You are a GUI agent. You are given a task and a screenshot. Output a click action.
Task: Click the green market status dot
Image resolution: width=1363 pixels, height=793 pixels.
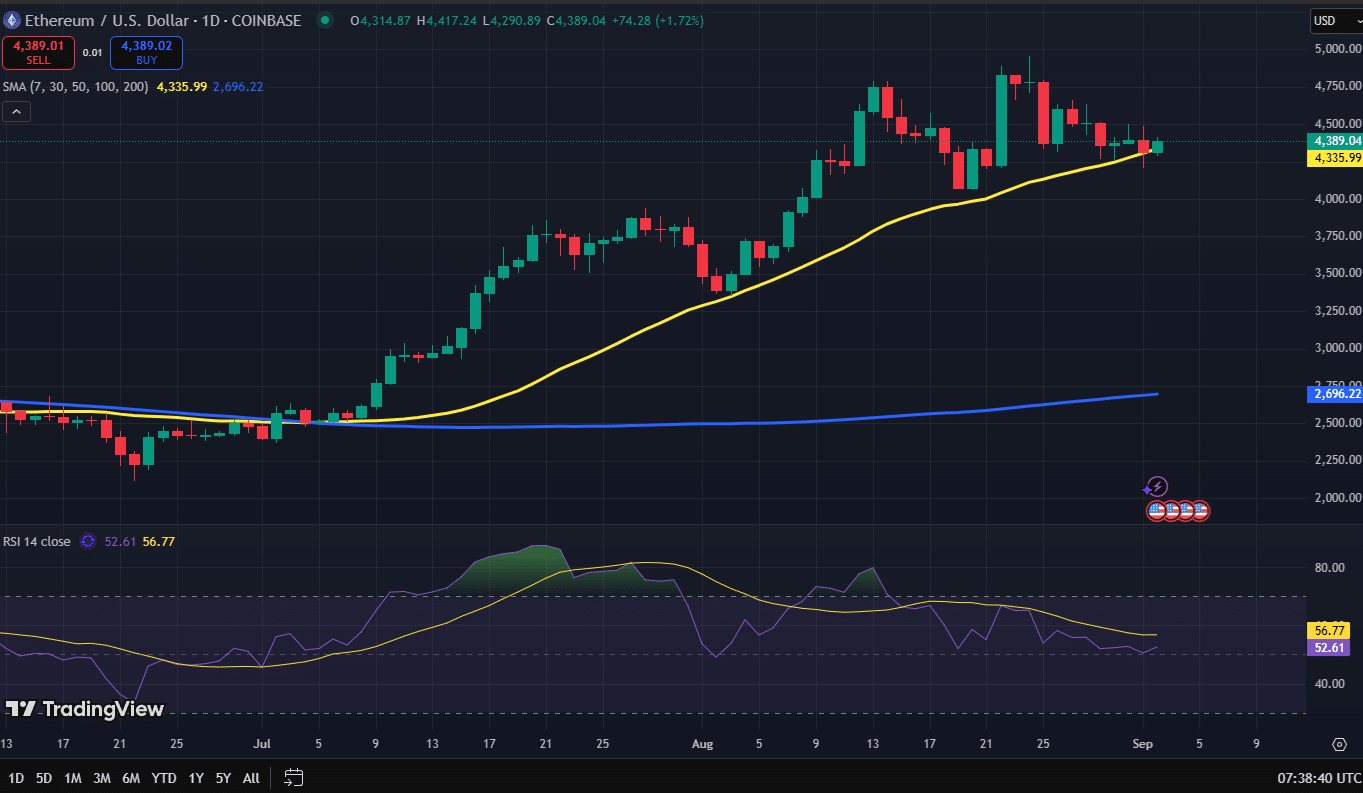[325, 20]
